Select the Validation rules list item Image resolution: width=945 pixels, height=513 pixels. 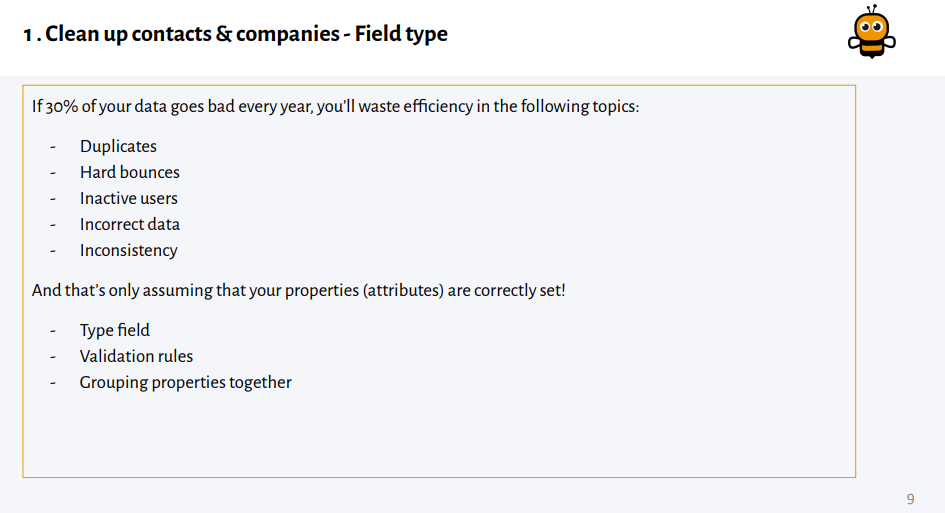click(x=136, y=356)
